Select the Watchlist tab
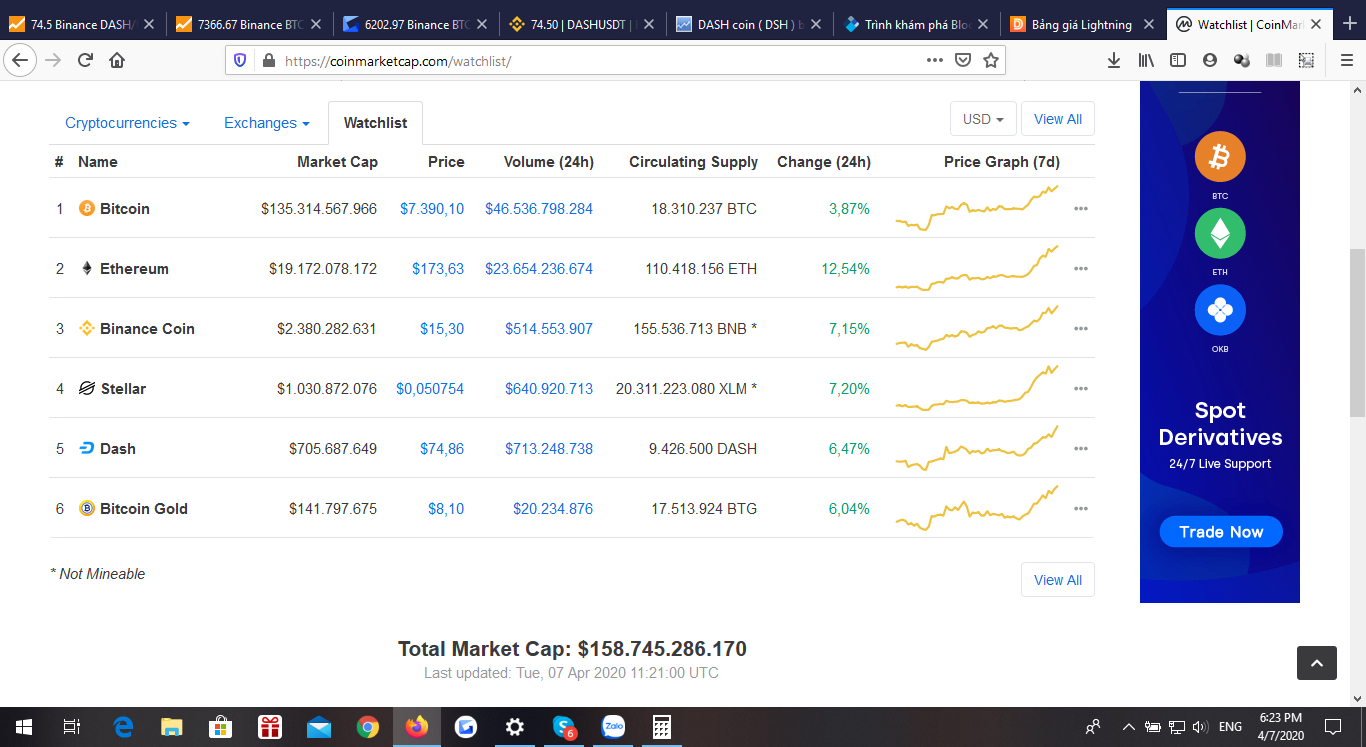Viewport: 1366px width, 747px height. (375, 123)
